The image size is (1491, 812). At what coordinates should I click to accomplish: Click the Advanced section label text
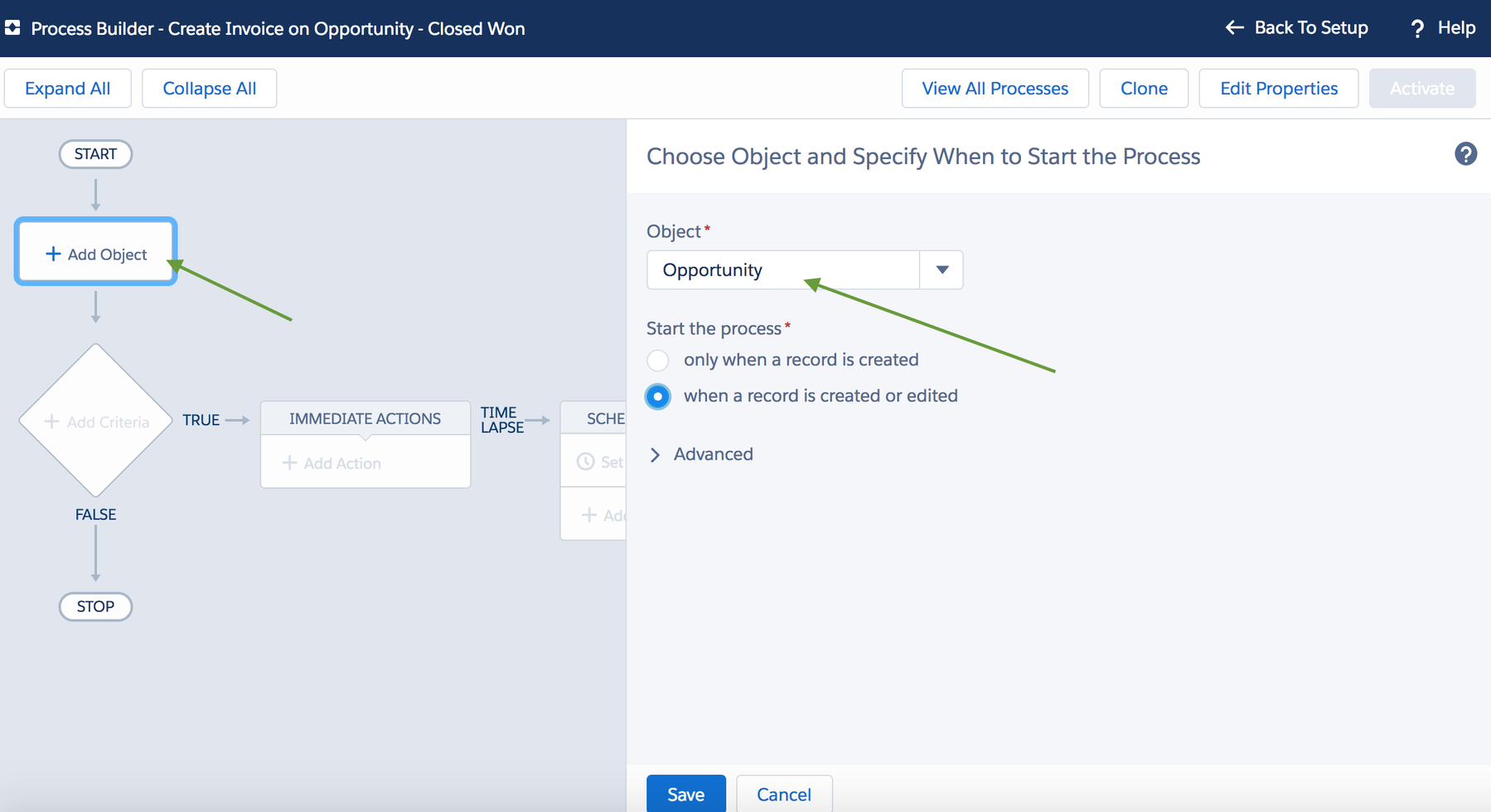click(x=713, y=454)
